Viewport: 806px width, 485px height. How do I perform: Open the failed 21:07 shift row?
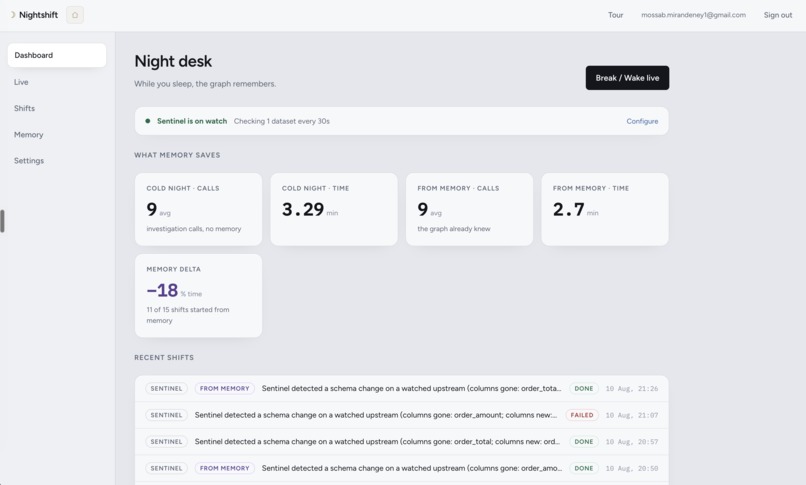[401, 415]
